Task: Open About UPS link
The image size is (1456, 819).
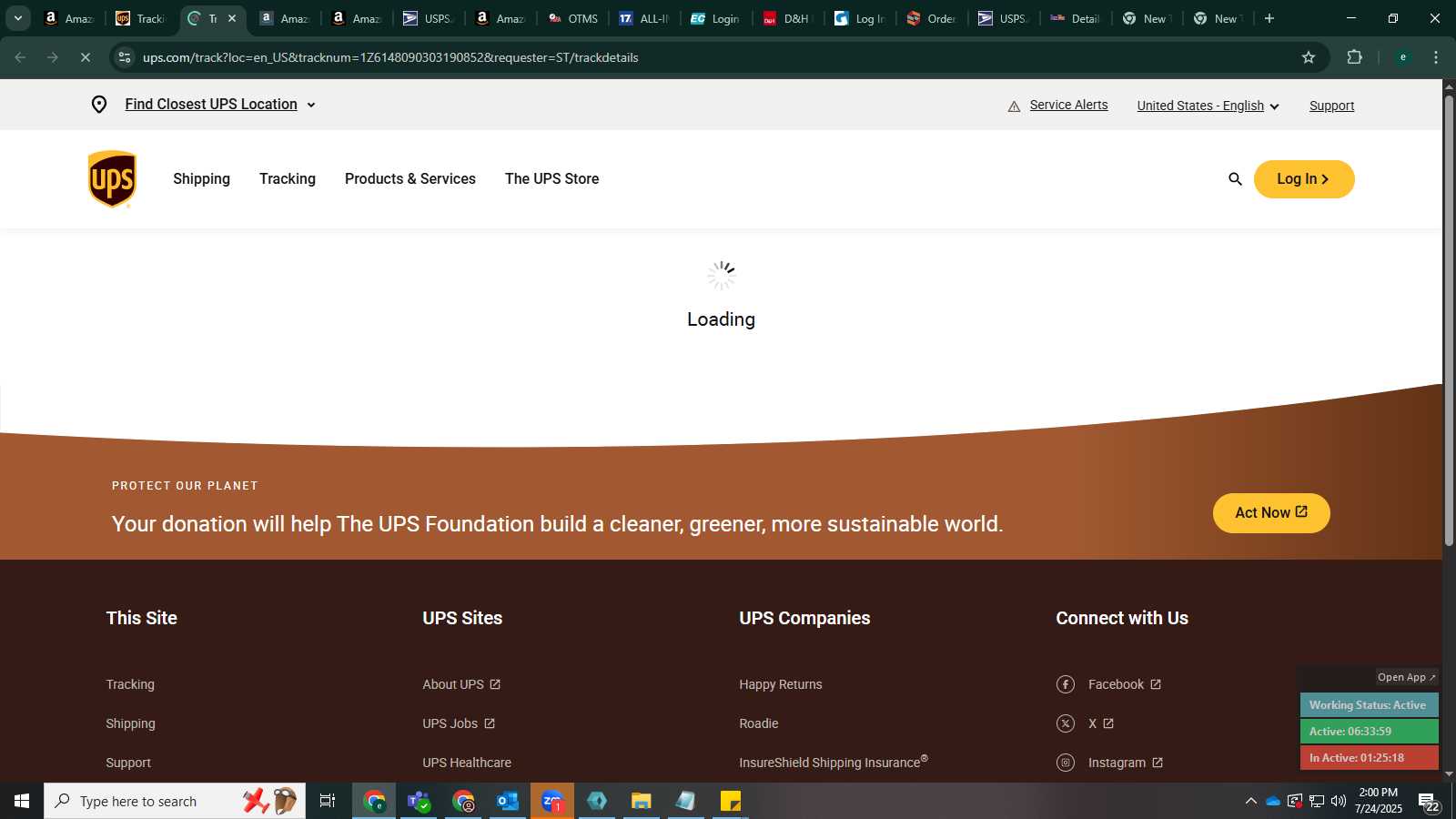Action: click(461, 684)
